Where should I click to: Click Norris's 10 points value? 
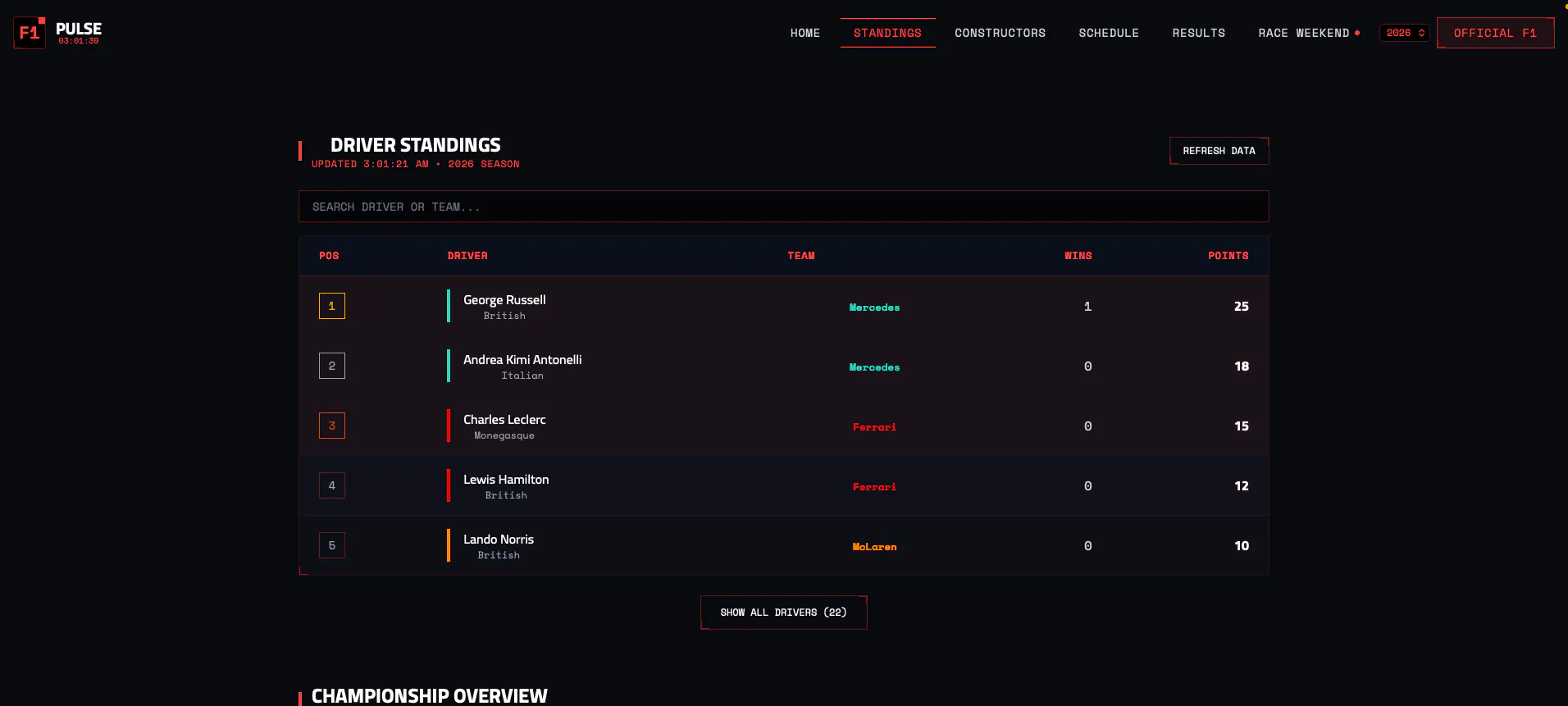click(1242, 545)
